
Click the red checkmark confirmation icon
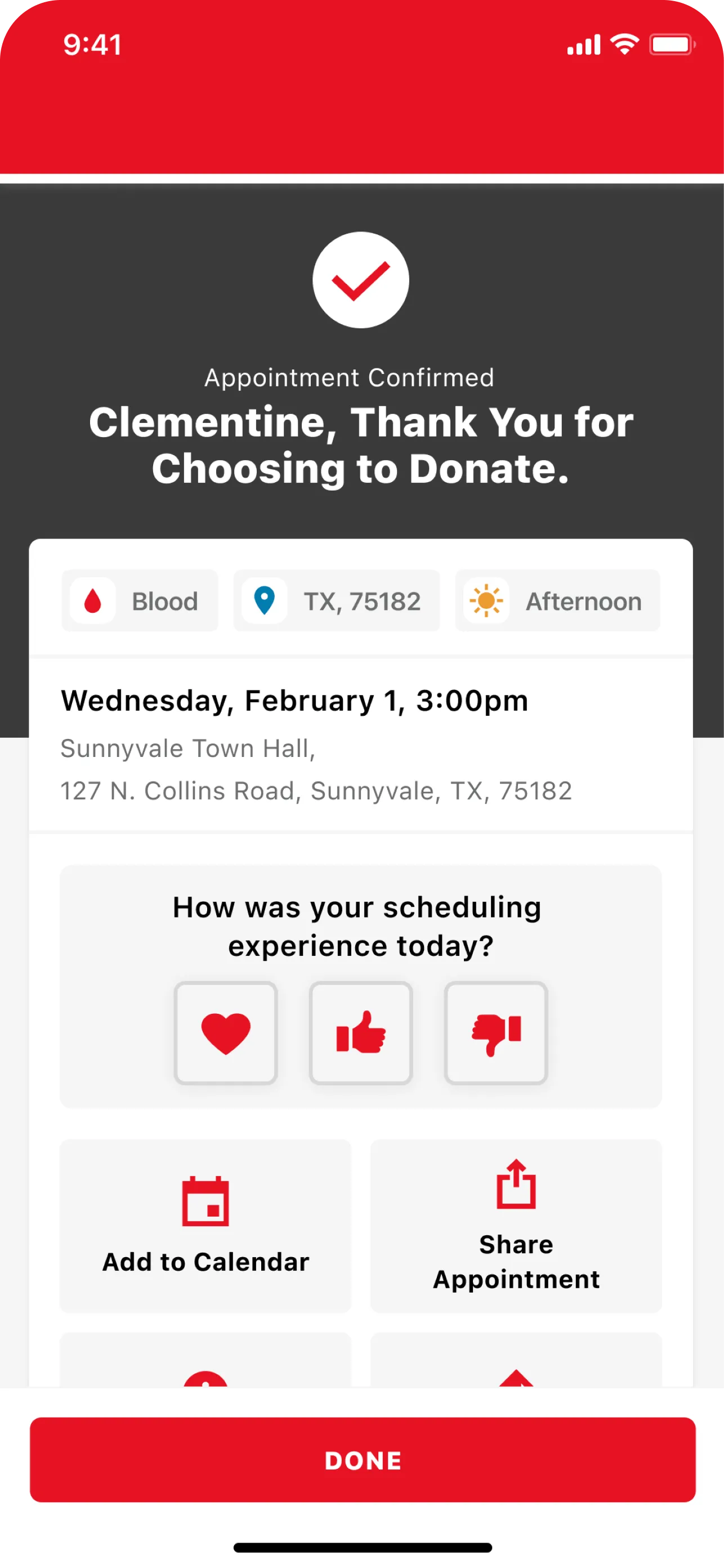click(x=361, y=280)
